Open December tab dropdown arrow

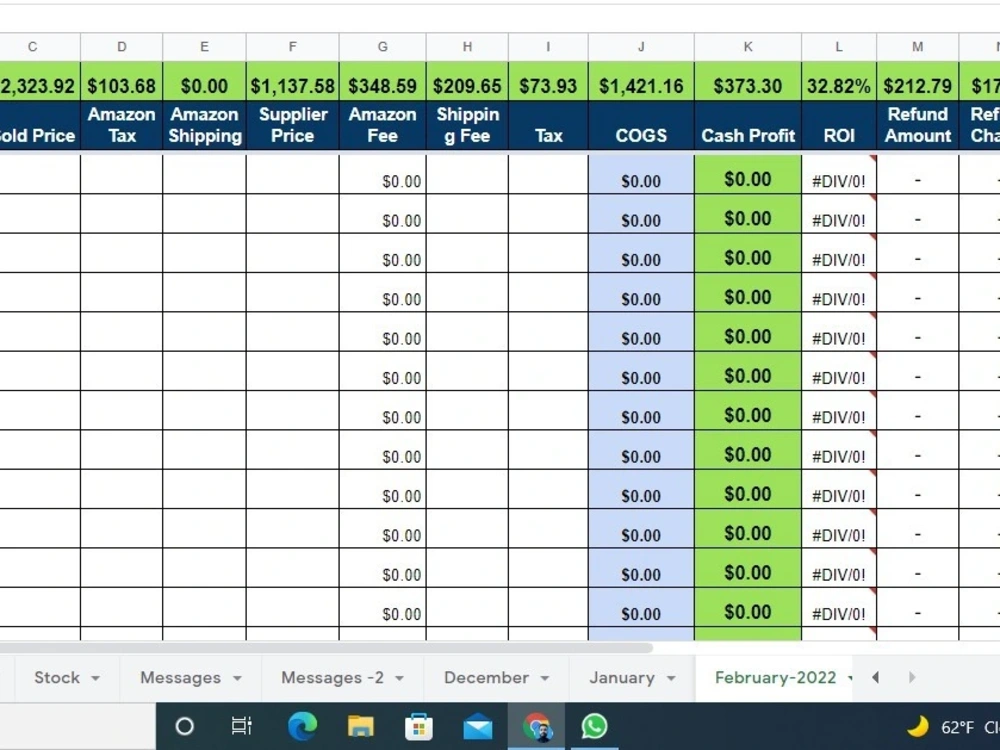click(545, 678)
